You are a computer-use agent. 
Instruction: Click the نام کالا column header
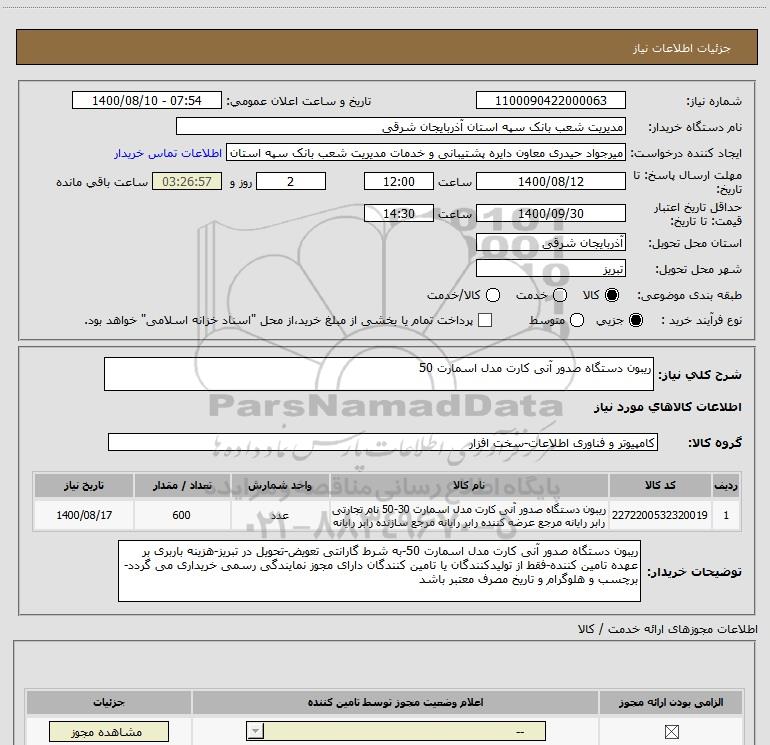click(x=469, y=485)
